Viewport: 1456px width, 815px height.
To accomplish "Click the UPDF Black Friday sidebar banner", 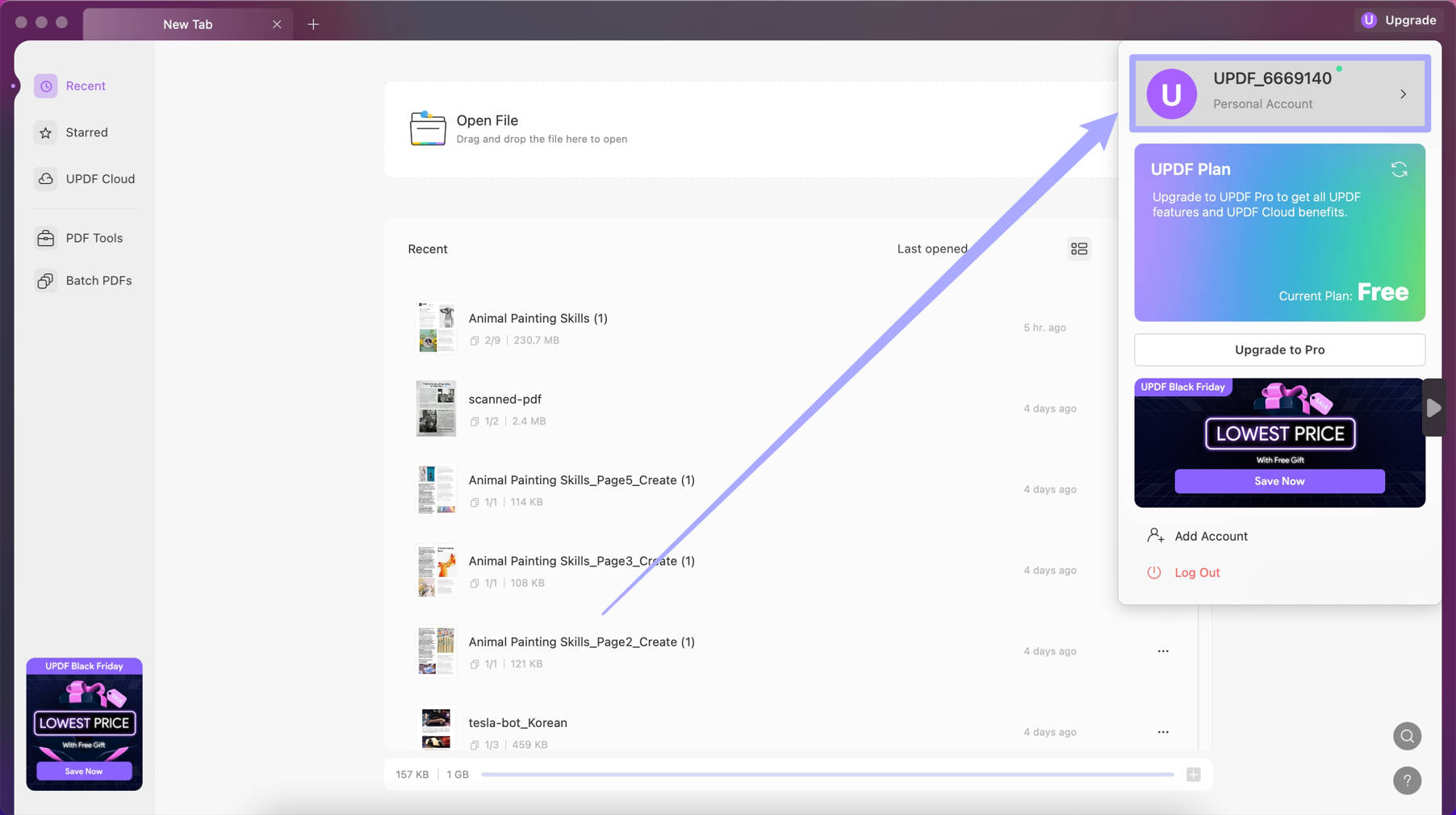I will pyautogui.click(x=84, y=724).
